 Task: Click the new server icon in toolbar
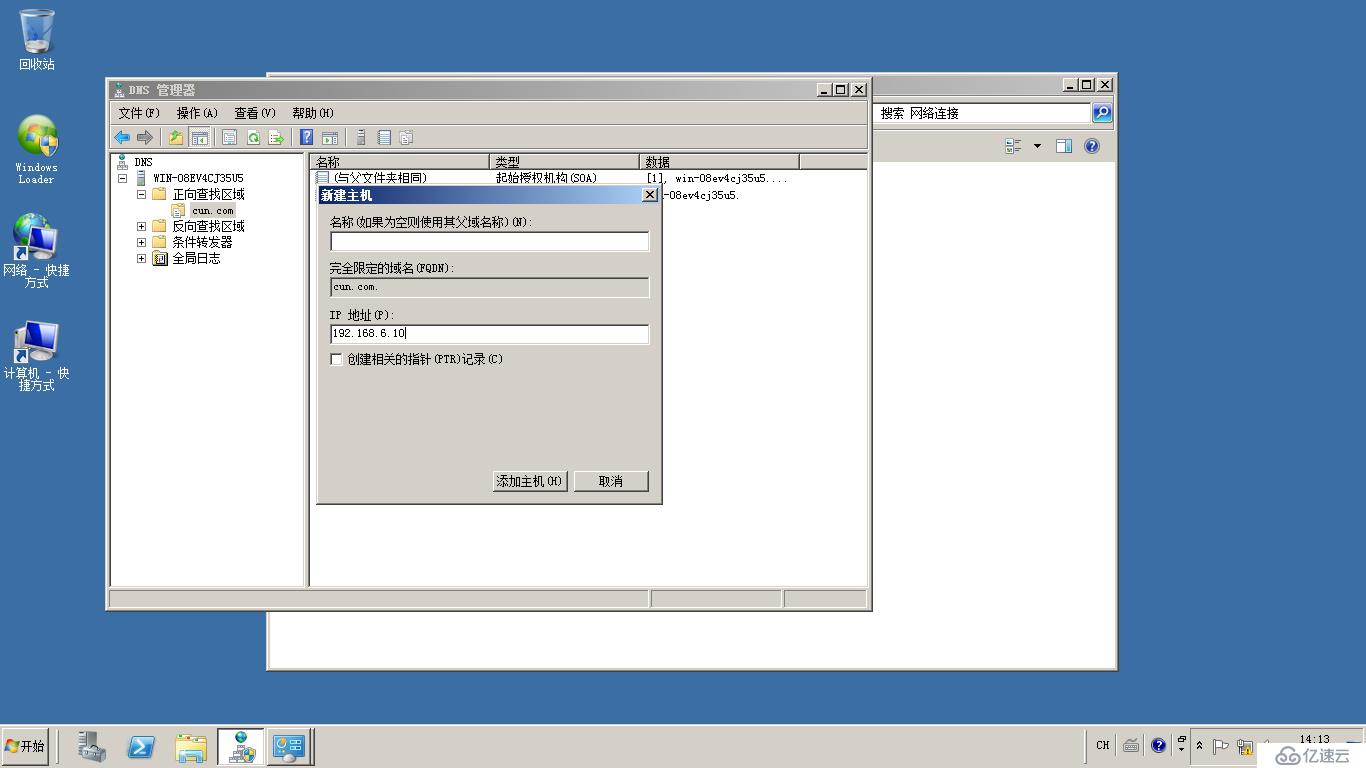[x=361, y=138]
